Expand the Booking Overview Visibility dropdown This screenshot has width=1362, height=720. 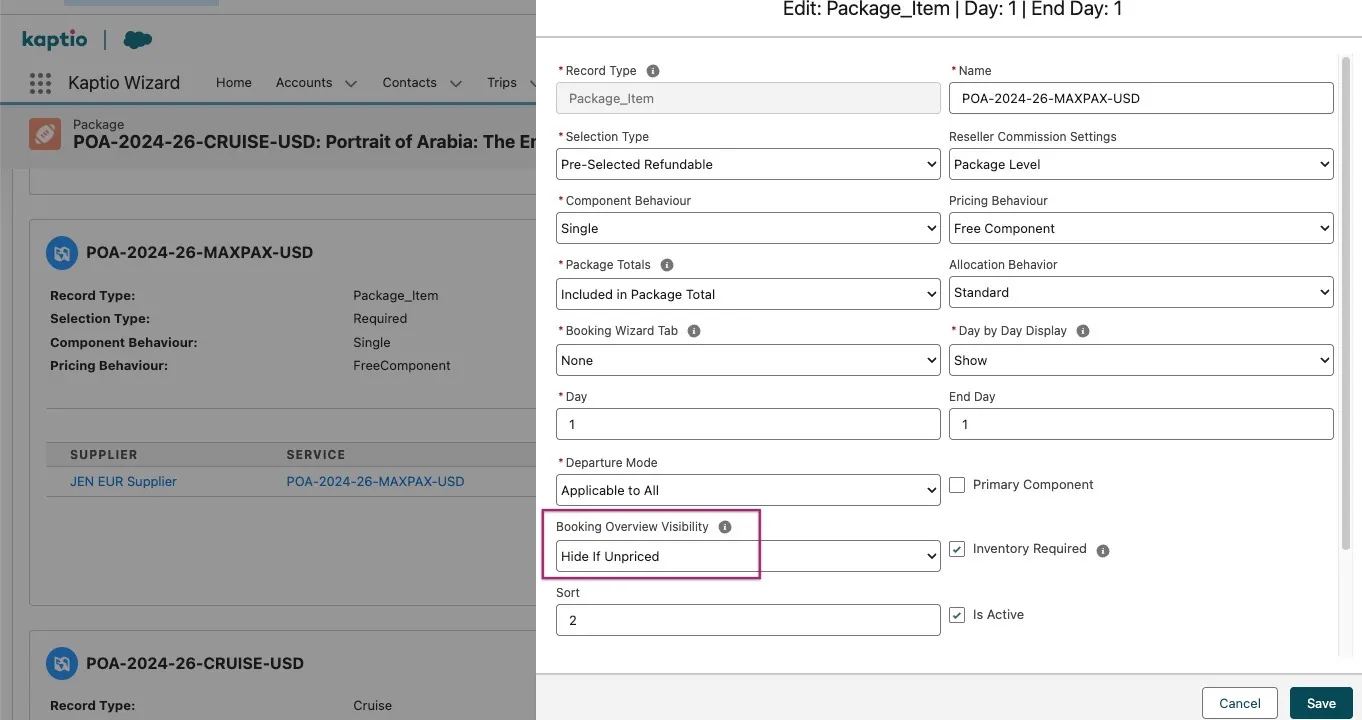tap(747, 556)
